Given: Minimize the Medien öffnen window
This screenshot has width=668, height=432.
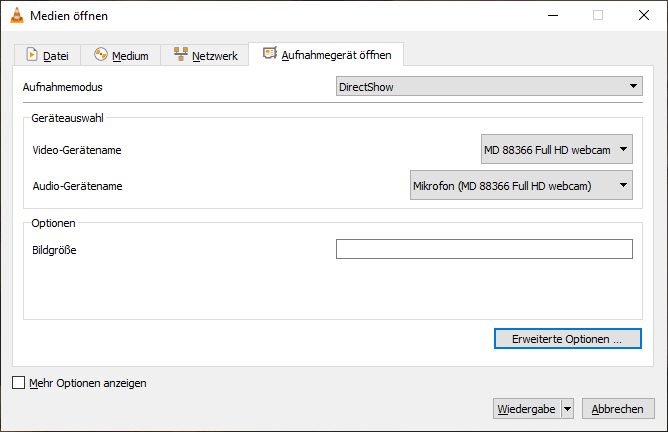Looking at the screenshot, I should 553,15.
